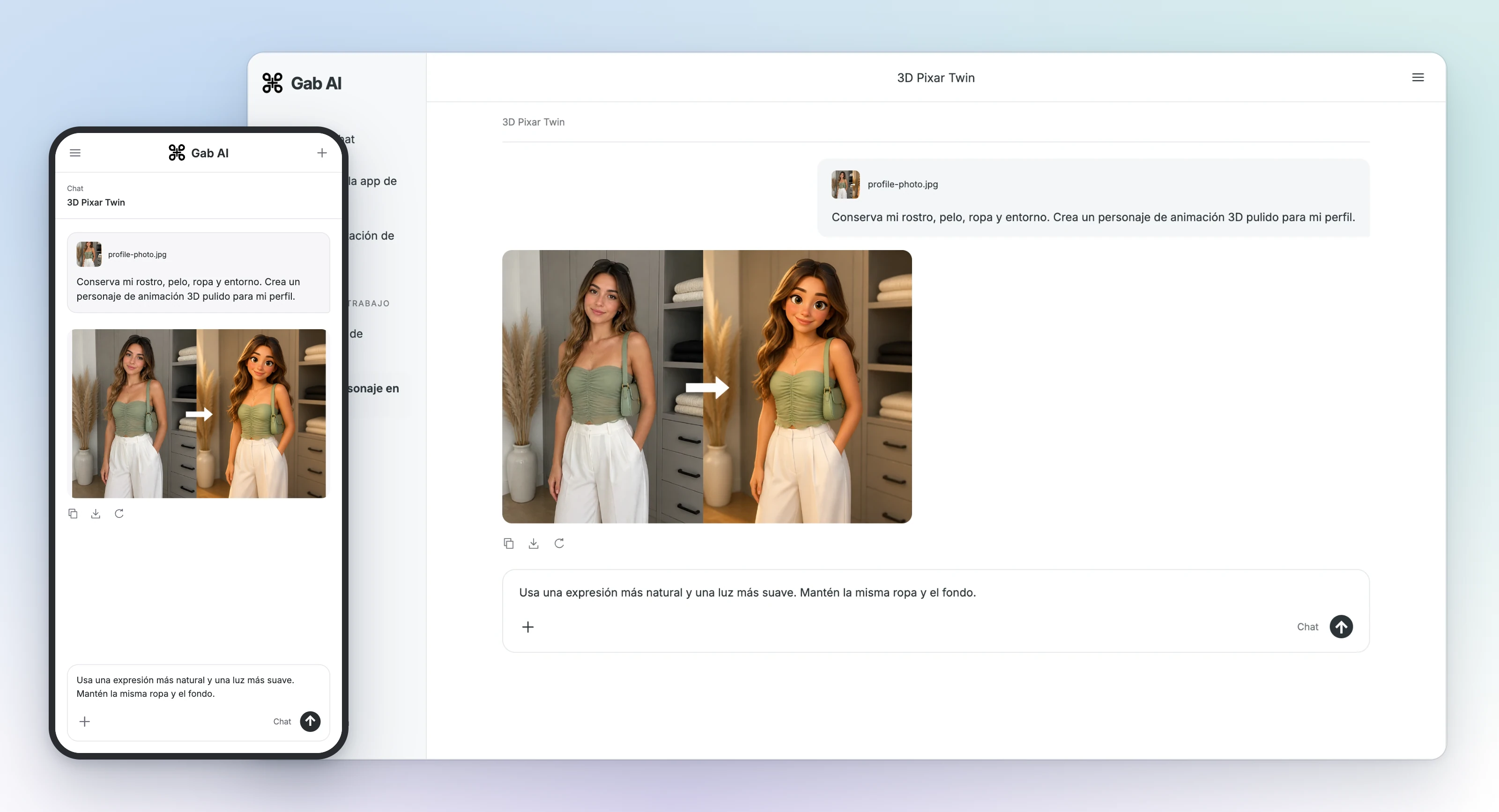Open the before-and-after image in the desktop chat
The width and height of the screenshot is (1499, 812).
tap(707, 387)
